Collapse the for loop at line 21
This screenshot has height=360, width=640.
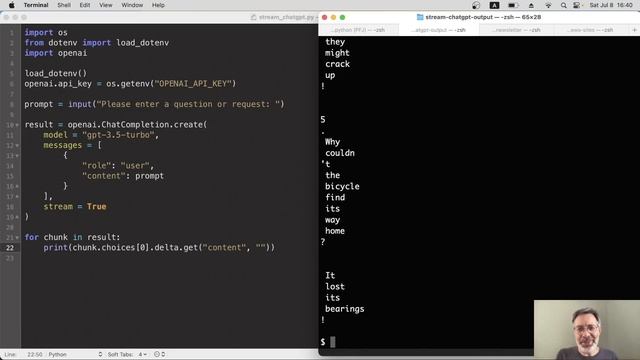coord(17,237)
